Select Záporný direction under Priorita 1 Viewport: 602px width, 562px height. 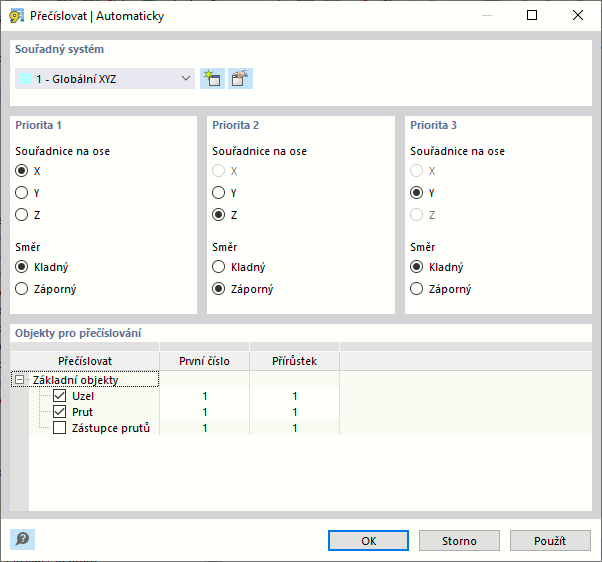click(21, 289)
